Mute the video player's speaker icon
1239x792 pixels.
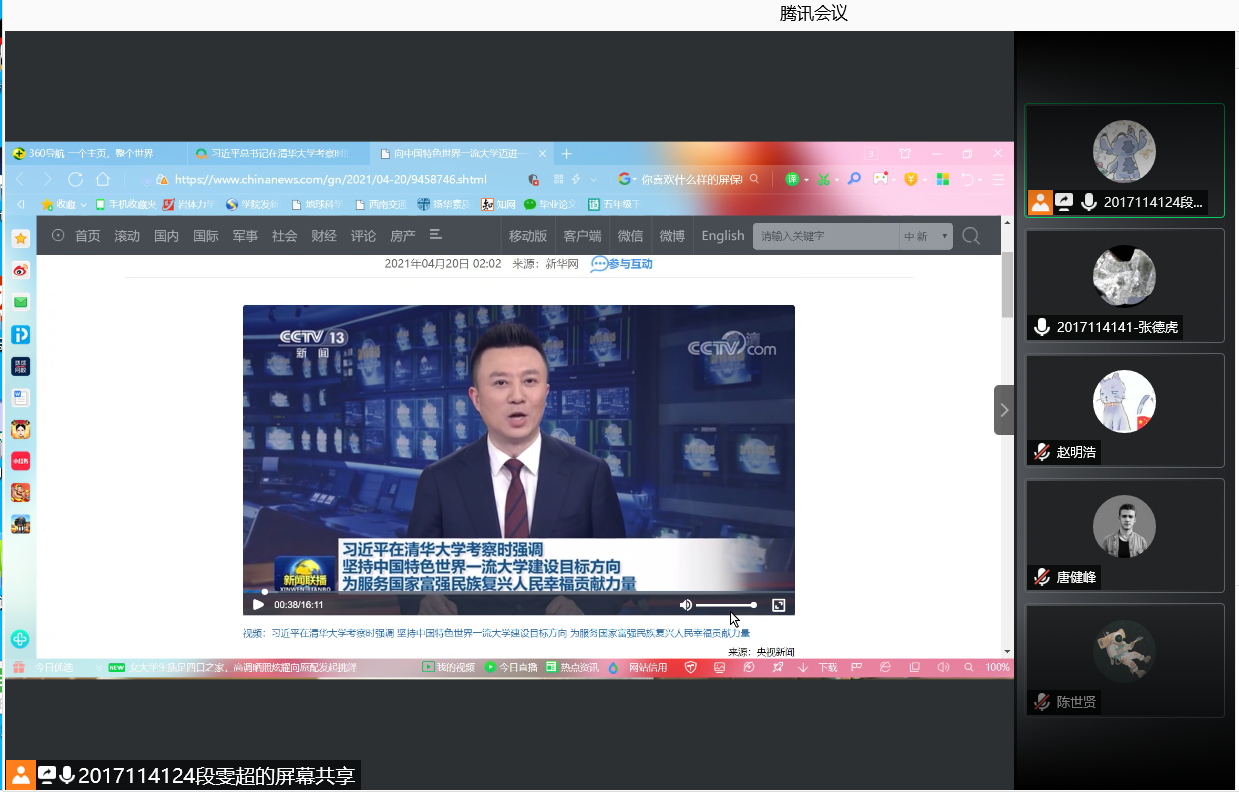tap(685, 605)
